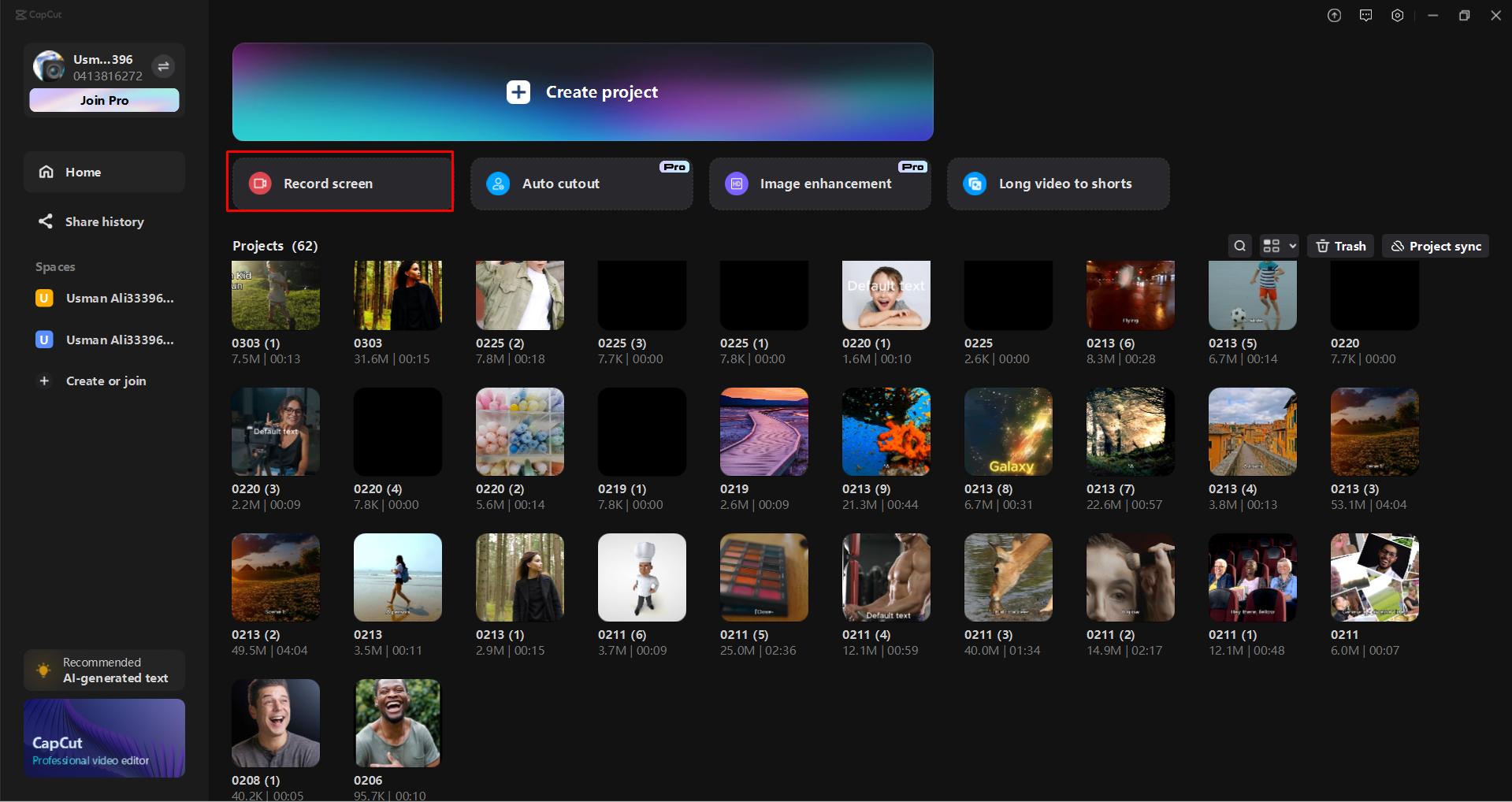Go to Home
This screenshot has width=1512, height=802.
[x=84, y=172]
